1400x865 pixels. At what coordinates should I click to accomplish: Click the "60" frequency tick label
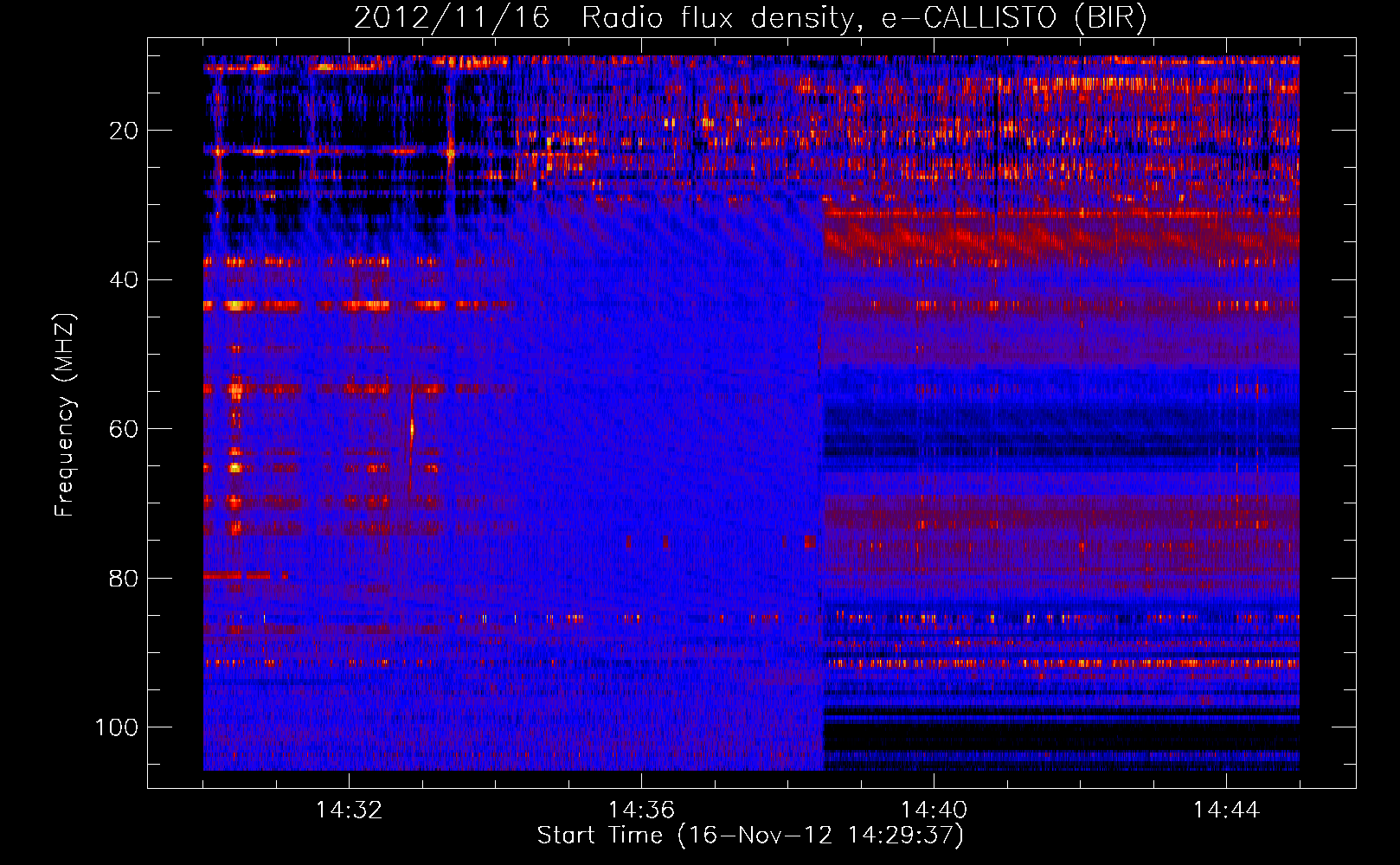pos(124,429)
